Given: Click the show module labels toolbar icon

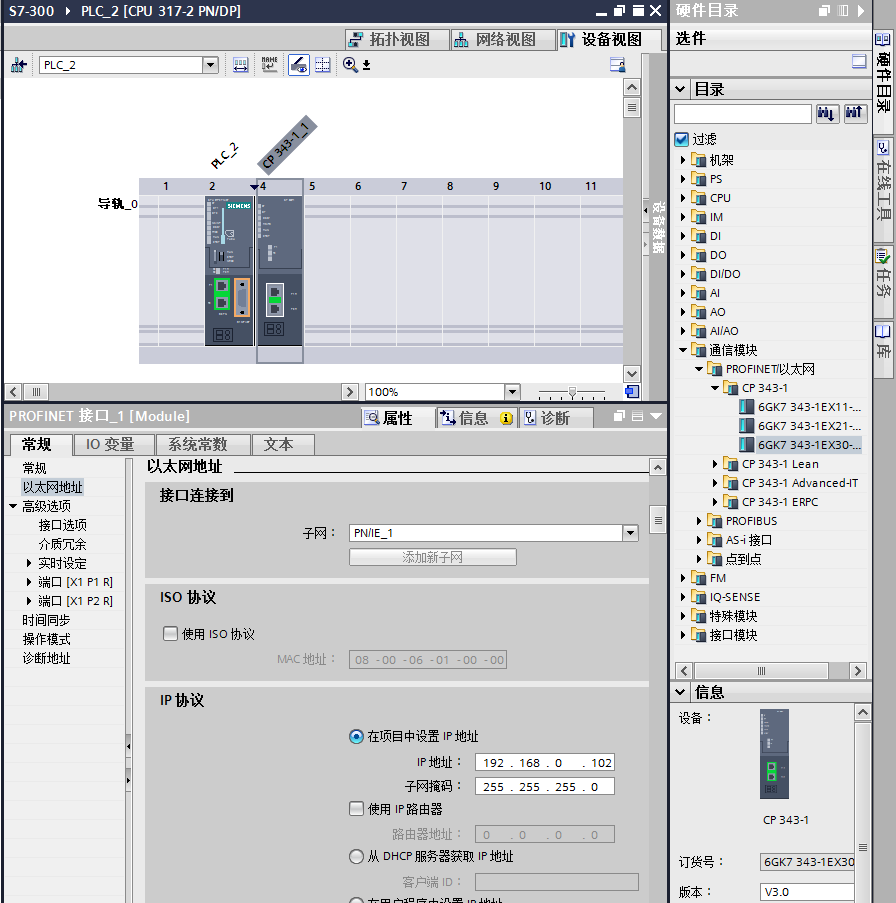Looking at the screenshot, I should click(x=269, y=65).
